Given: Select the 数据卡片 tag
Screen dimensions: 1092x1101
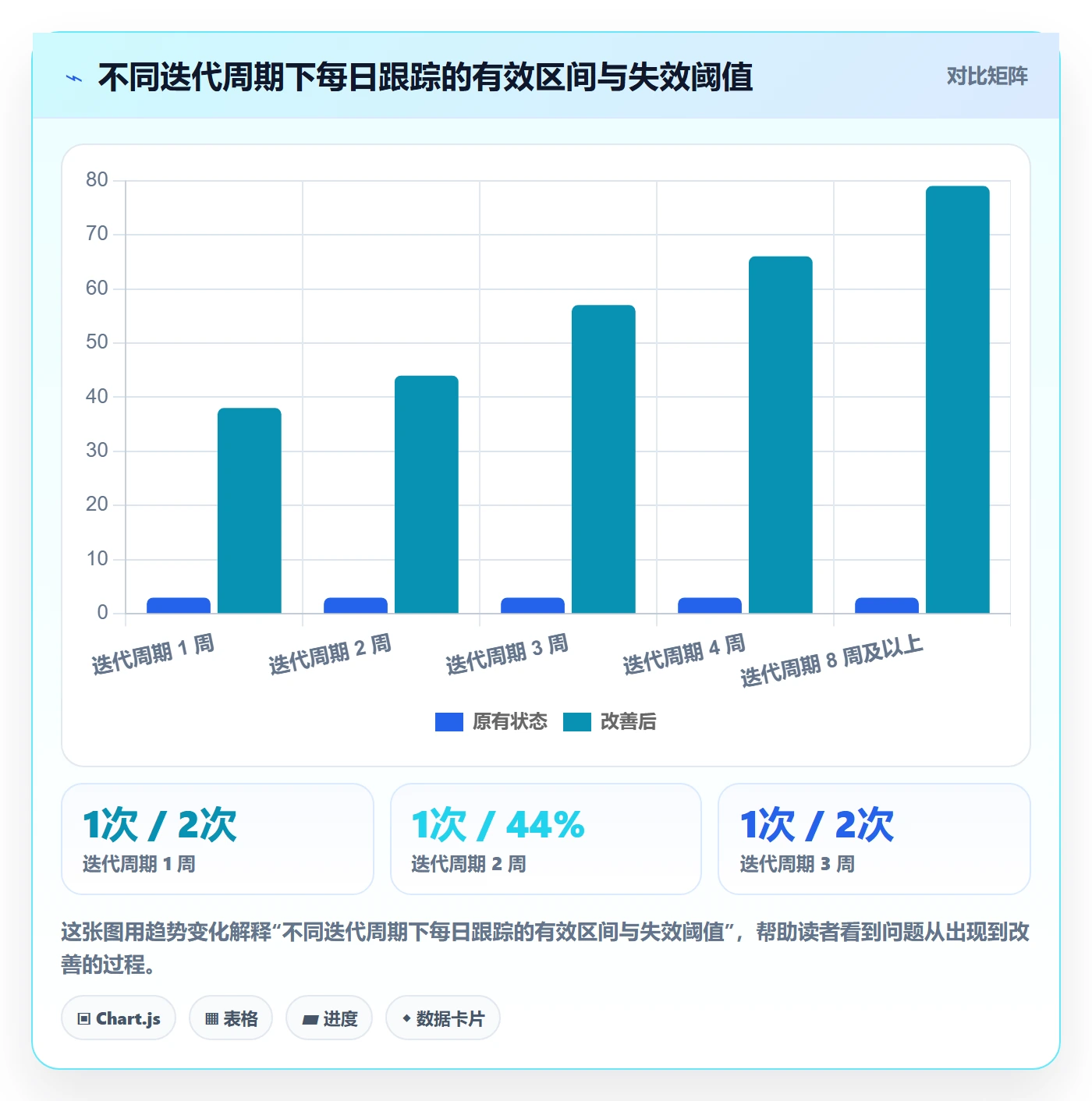Looking at the screenshot, I should coord(443,1018).
